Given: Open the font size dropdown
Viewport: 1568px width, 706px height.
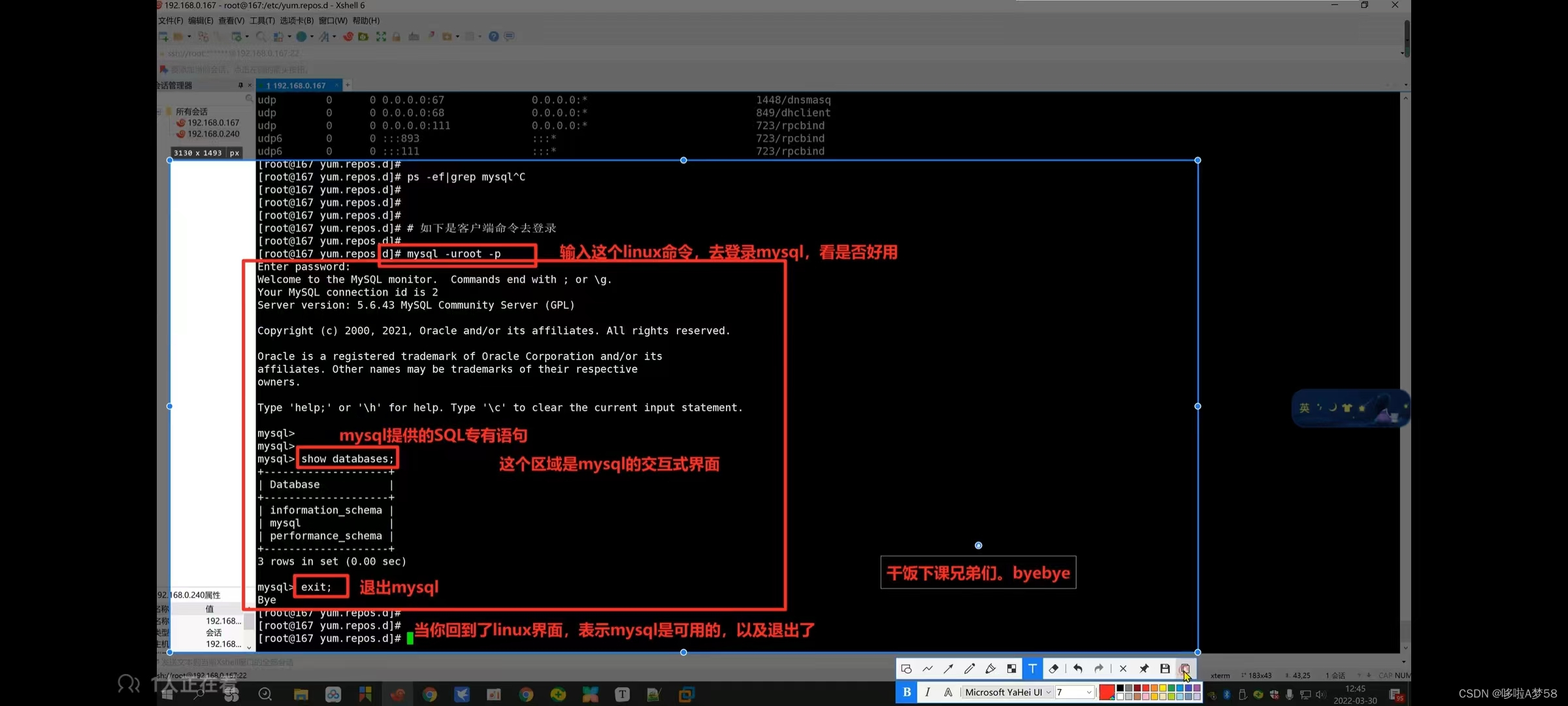Looking at the screenshot, I should (x=1075, y=692).
